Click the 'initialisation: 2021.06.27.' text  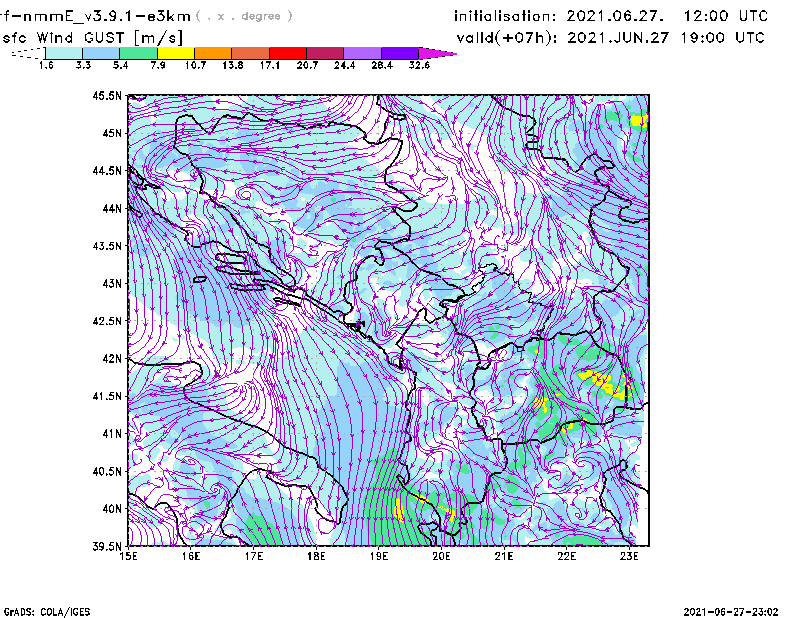(x=559, y=16)
